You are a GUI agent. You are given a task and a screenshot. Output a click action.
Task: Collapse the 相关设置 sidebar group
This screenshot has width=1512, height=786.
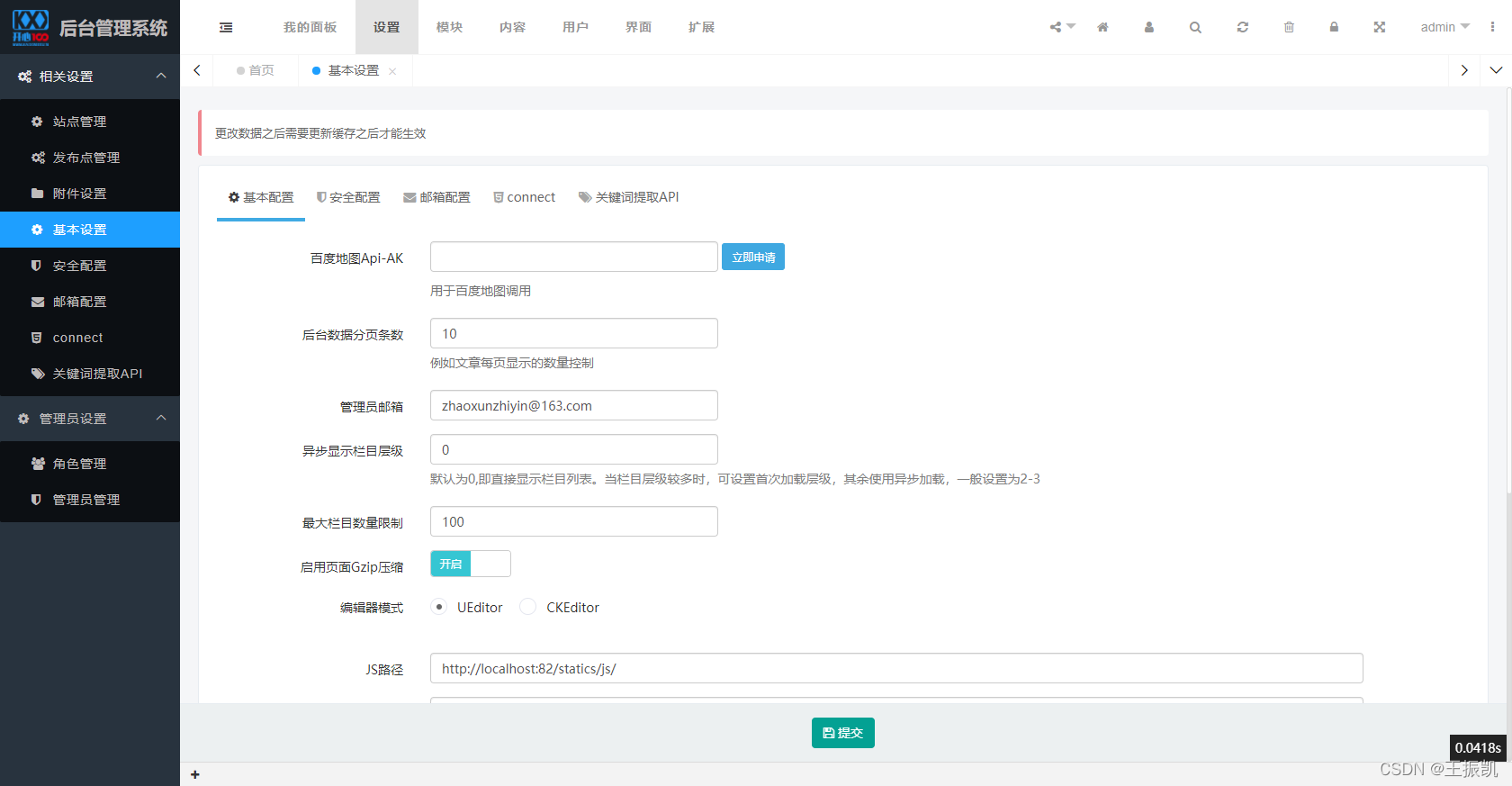click(x=90, y=77)
